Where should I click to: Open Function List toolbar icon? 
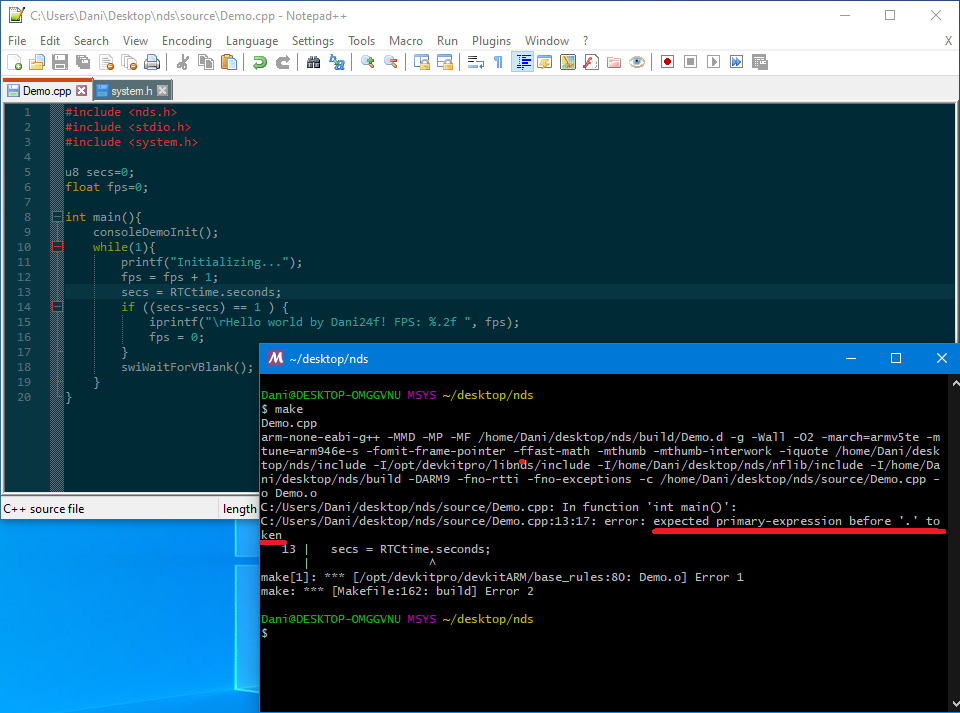click(591, 62)
